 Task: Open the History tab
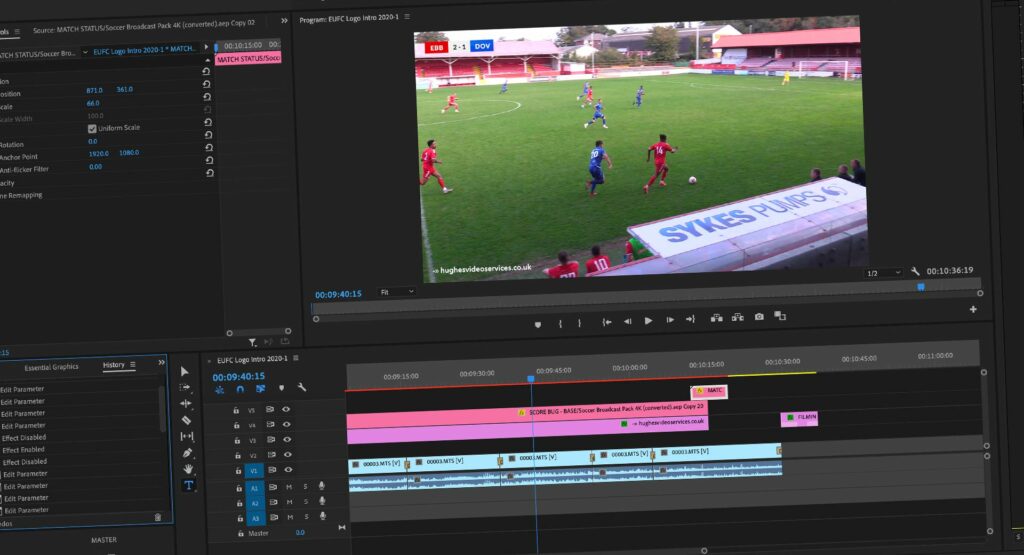pyautogui.click(x=114, y=365)
